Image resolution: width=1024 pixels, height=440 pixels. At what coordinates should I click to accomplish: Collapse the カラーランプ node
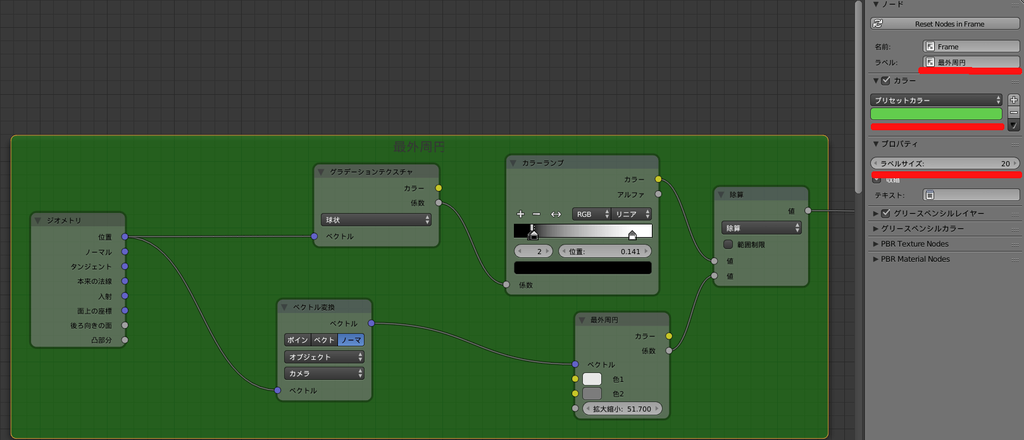[x=514, y=163]
